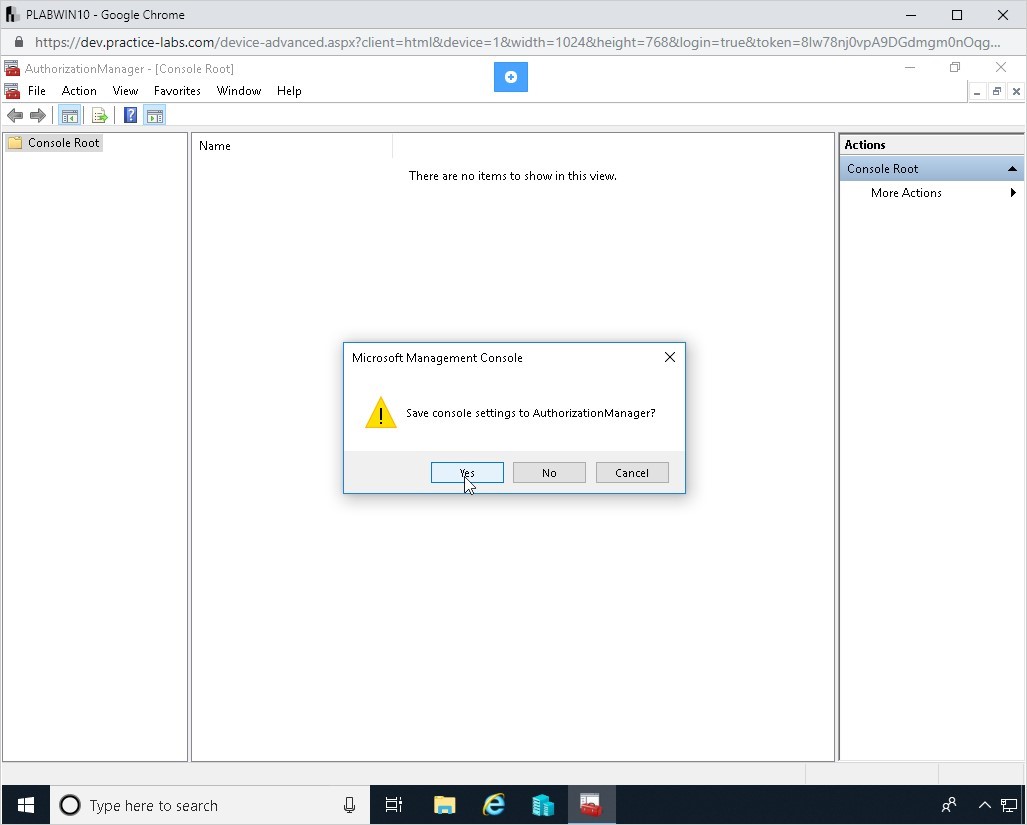Open Task View from the taskbar

point(394,805)
